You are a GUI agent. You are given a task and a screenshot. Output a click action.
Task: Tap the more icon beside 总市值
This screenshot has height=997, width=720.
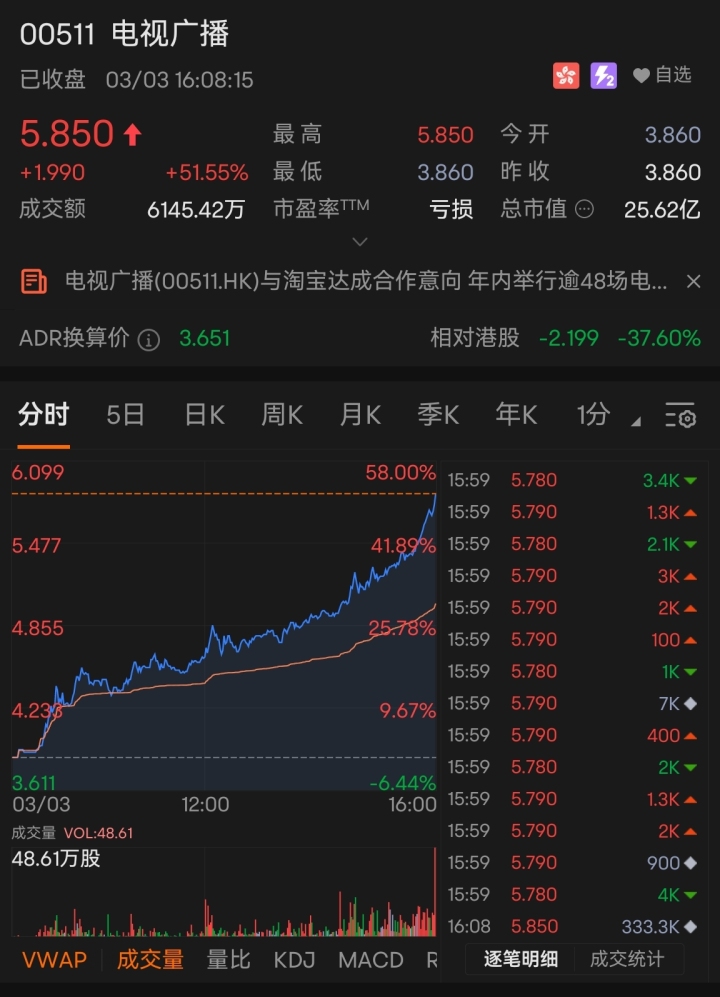[585, 209]
